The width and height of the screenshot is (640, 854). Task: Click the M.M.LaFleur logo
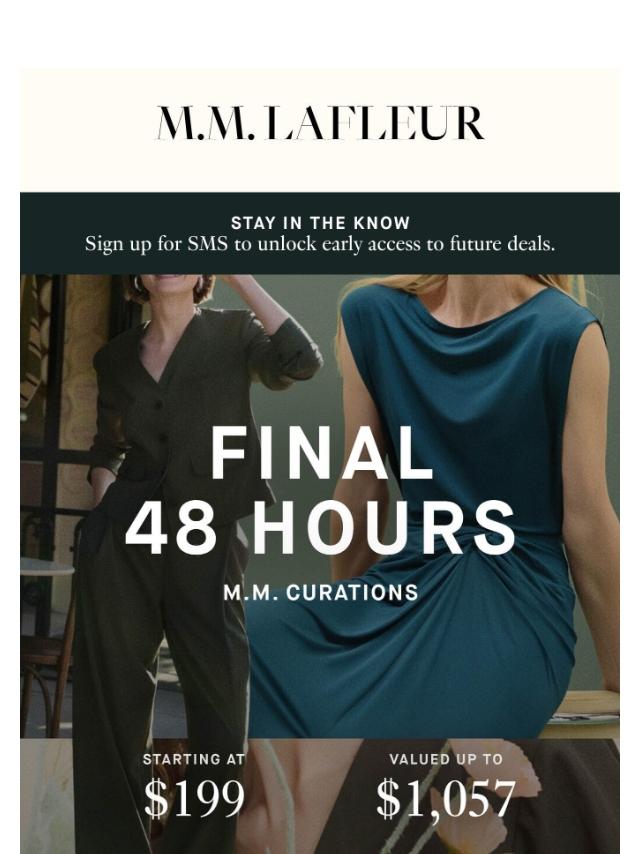pyautogui.click(x=320, y=123)
